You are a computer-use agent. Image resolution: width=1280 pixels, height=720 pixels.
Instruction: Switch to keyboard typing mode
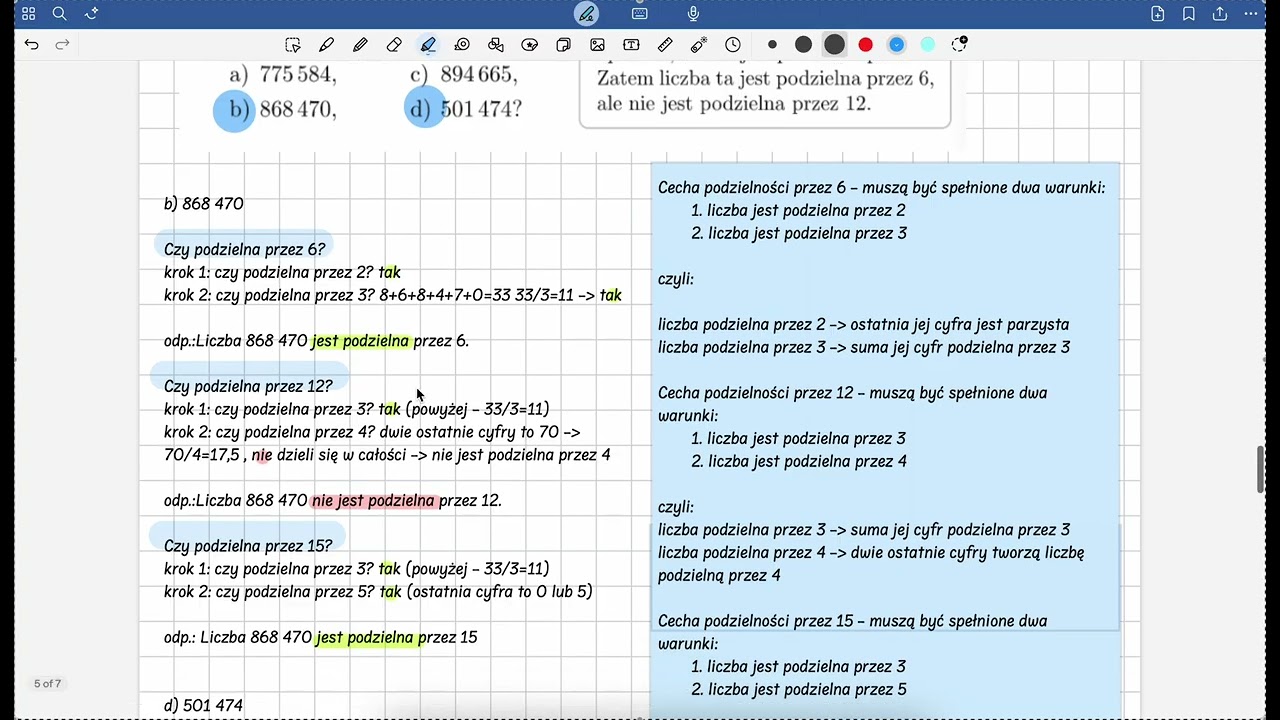[x=640, y=14]
